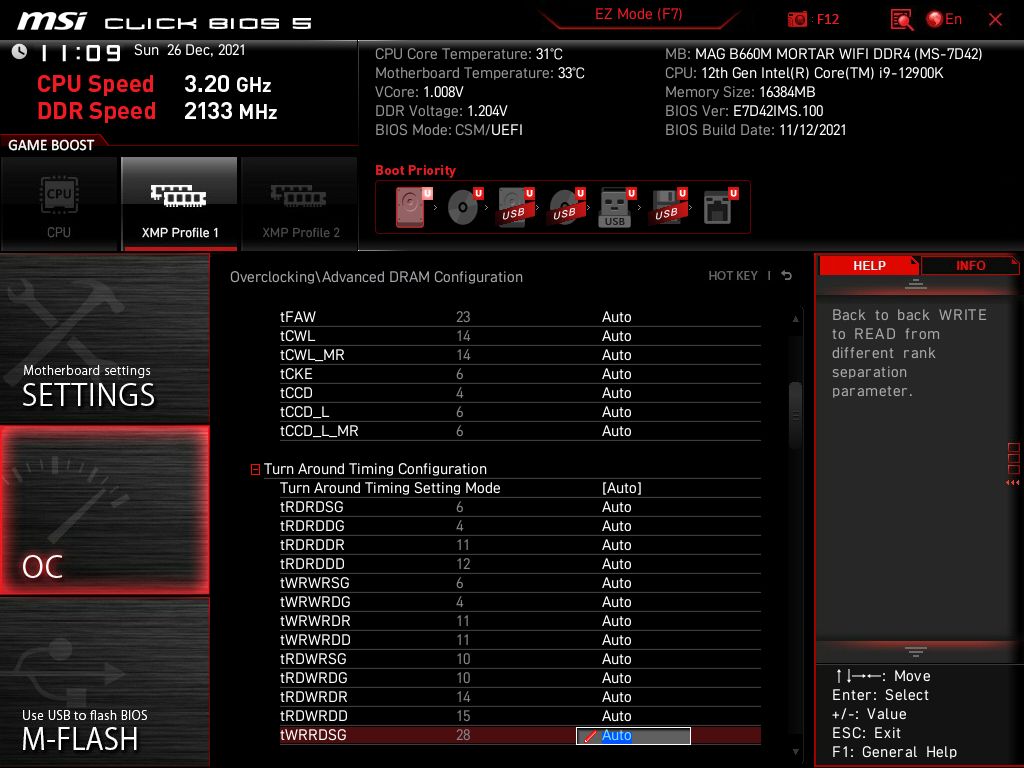
Task: Select the USB key boot device icon
Action: (616, 206)
